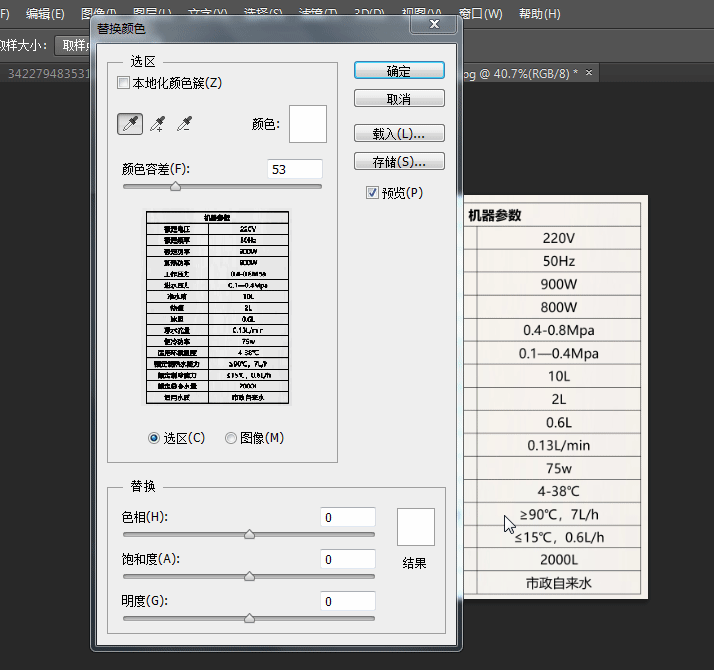Click the 900W cell in the image
This screenshot has height=670, width=714.
tap(558, 284)
